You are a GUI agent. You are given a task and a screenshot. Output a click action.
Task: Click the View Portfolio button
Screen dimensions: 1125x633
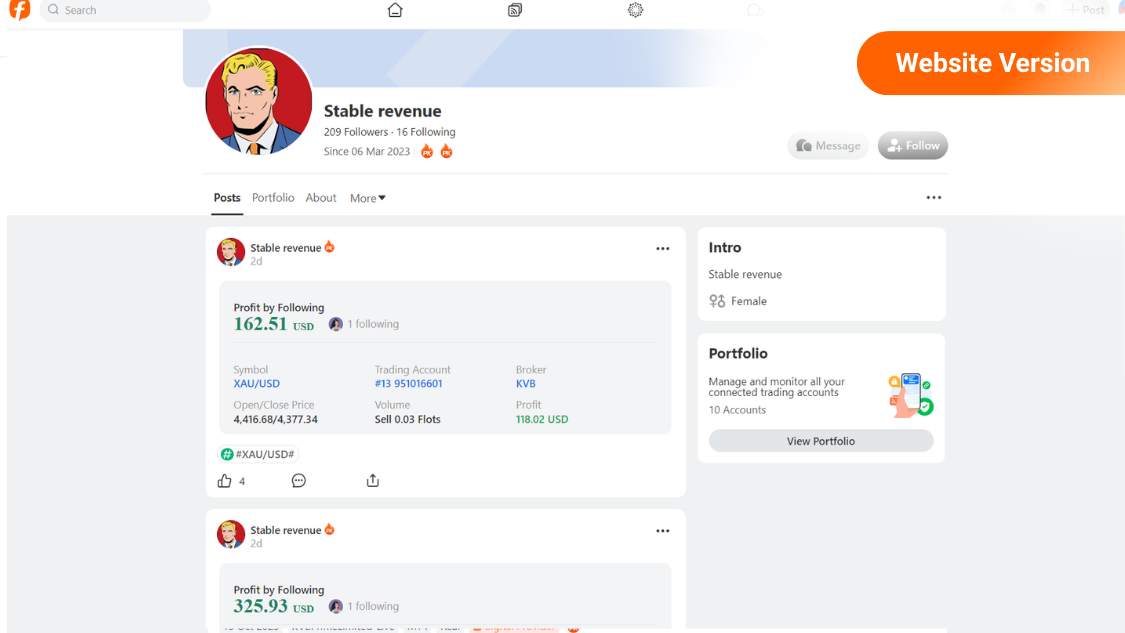[821, 440]
